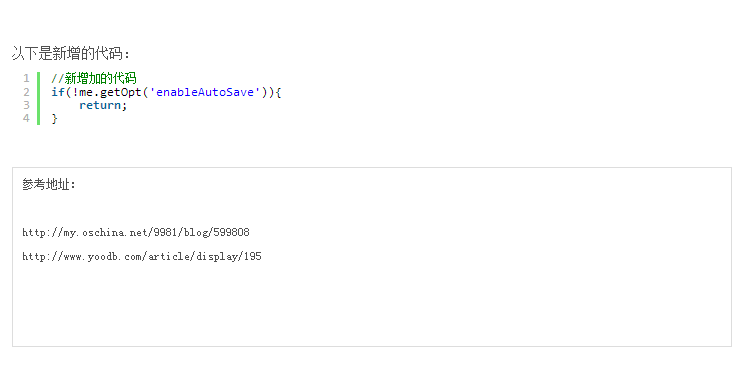Click the 参考地址 label in the box
This screenshot has height=381, width=745.
48,184
